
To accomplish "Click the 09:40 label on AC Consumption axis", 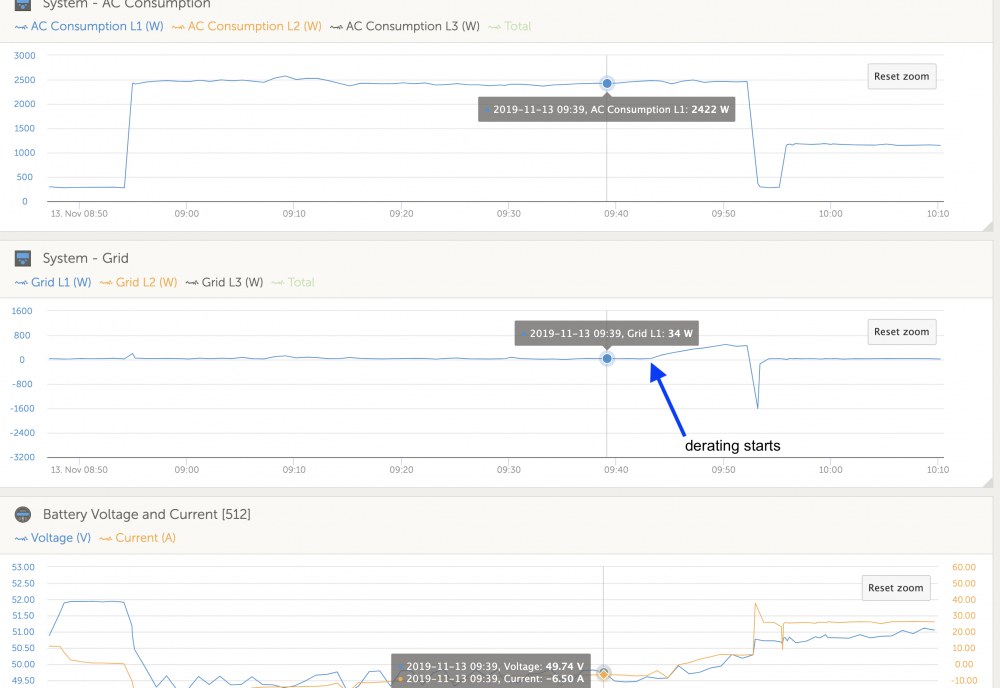I will click(x=616, y=214).
